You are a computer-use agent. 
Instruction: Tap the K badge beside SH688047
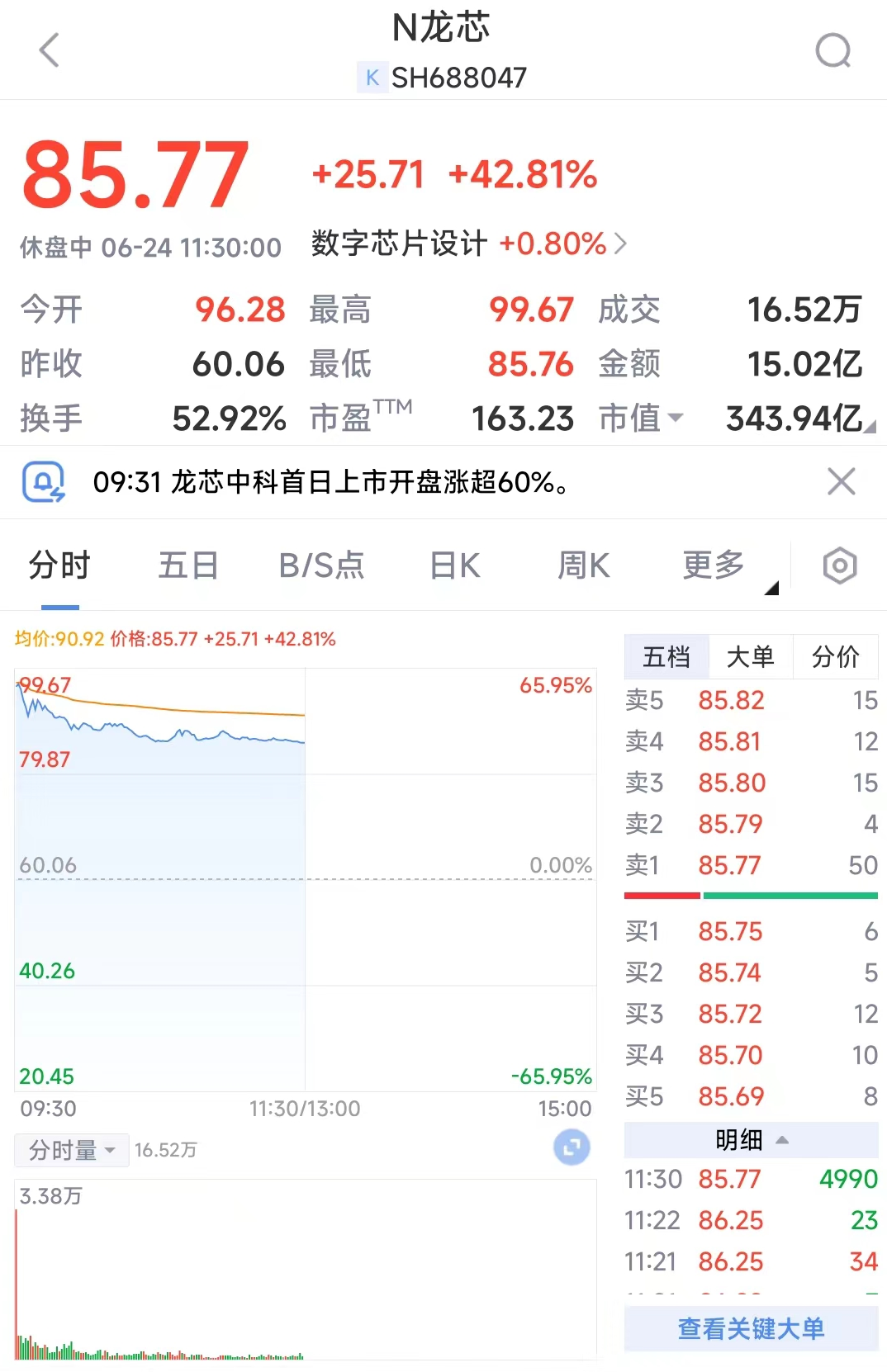point(372,78)
